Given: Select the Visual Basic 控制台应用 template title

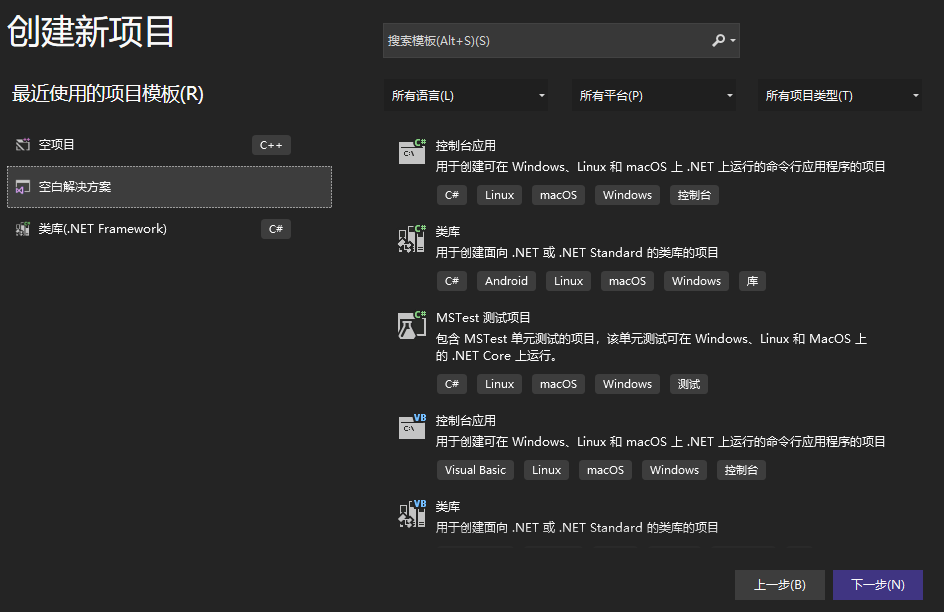Looking at the screenshot, I should click(465, 421).
